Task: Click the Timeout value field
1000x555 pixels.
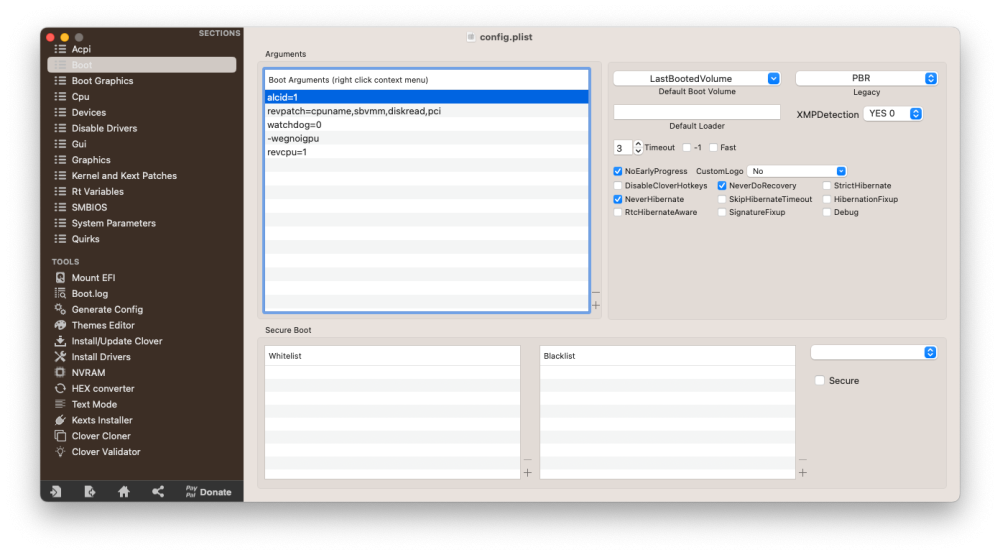Action: tap(622, 148)
